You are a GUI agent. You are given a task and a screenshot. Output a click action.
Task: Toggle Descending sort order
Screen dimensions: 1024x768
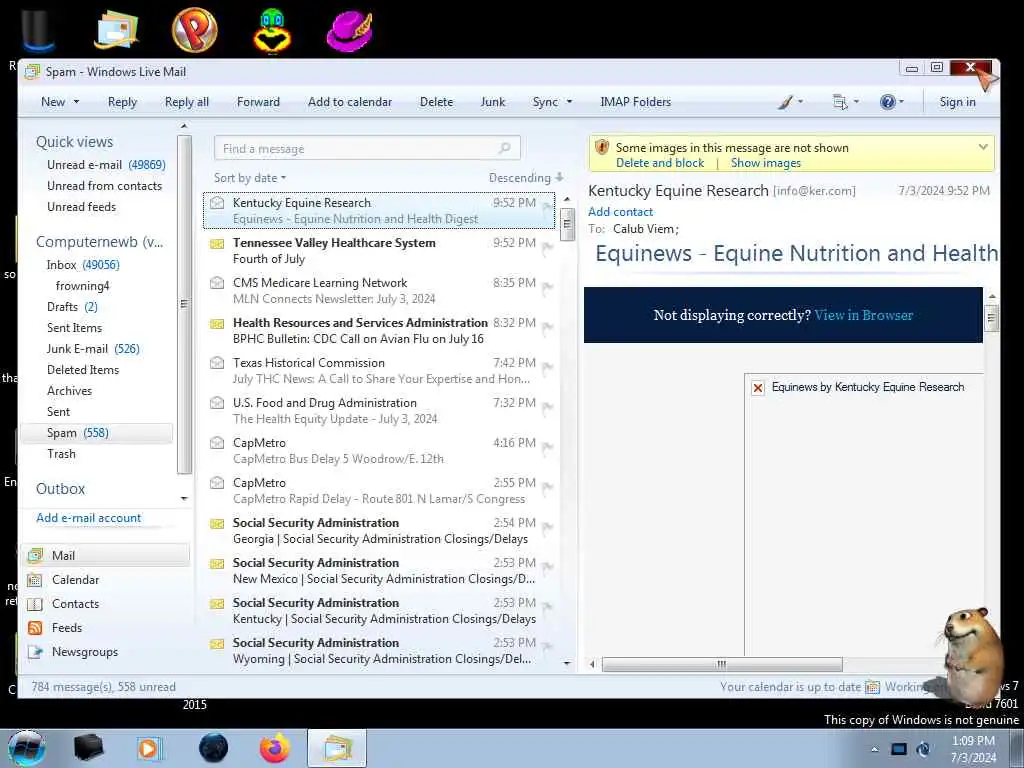tap(526, 178)
